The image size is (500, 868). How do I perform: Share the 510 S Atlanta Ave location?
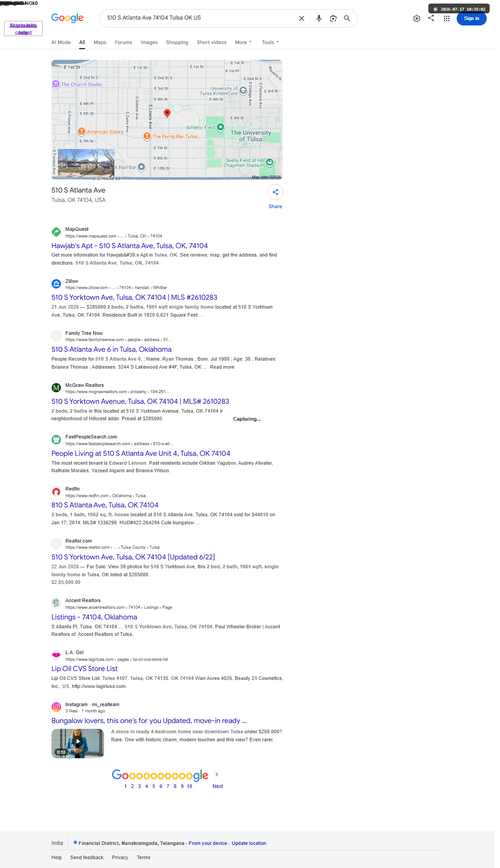click(x=275, y=192)
